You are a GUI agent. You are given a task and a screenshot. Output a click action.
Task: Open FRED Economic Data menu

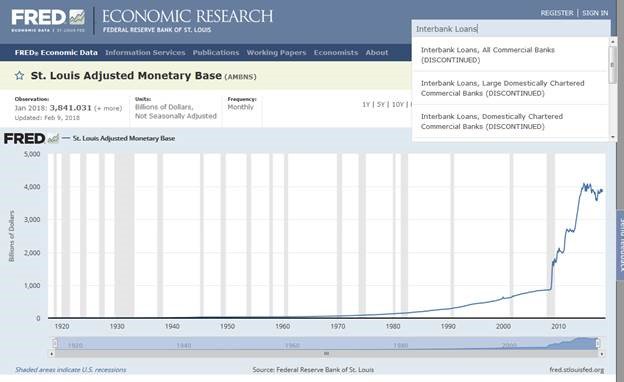(x=56, y=53)
